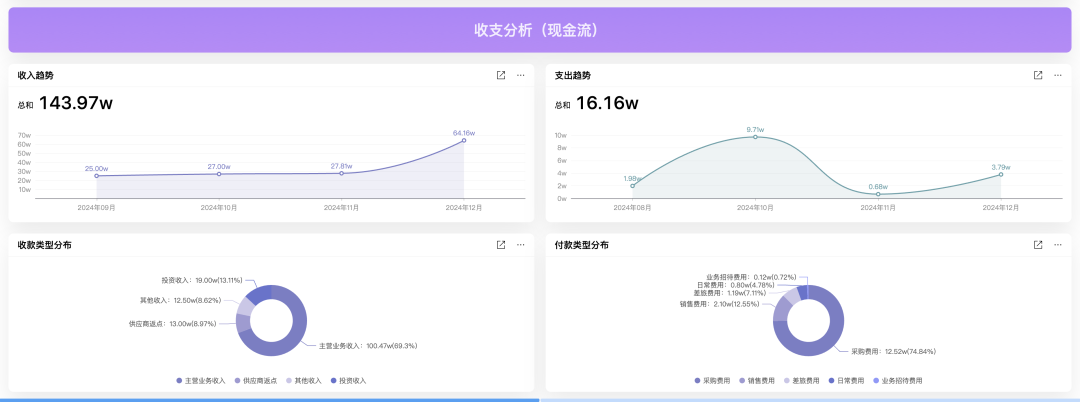Select the 64.16w data point in 收入趋势
Screen dimensions: 1080x402
tap(464, 140)
